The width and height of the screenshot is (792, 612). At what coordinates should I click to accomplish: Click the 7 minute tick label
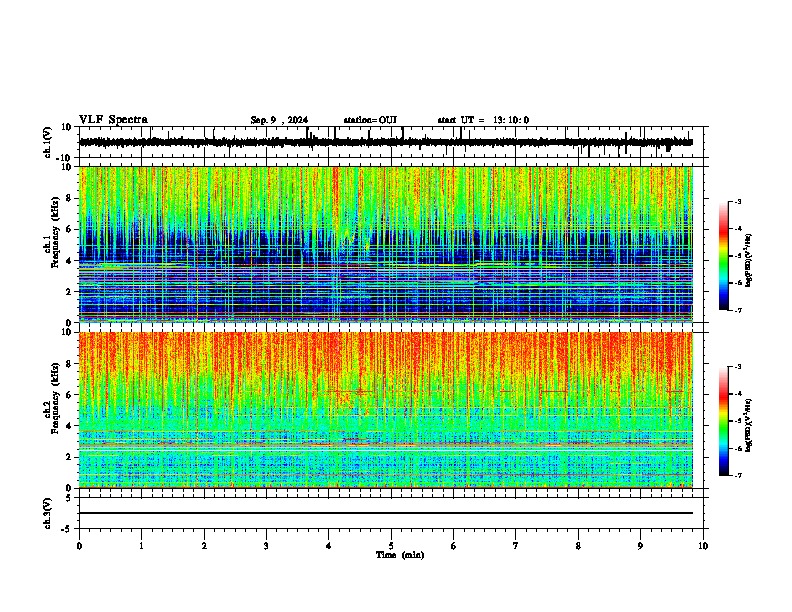(516, 546)
